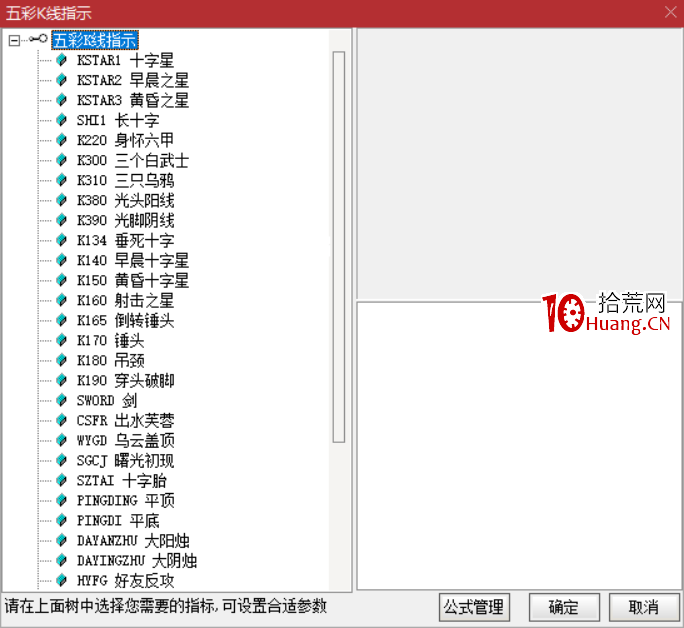Click the indicator tree vertical scrollbar thumb
Image resolution: width=684 pixels, height=628 pixels.
tap(339, 247)
